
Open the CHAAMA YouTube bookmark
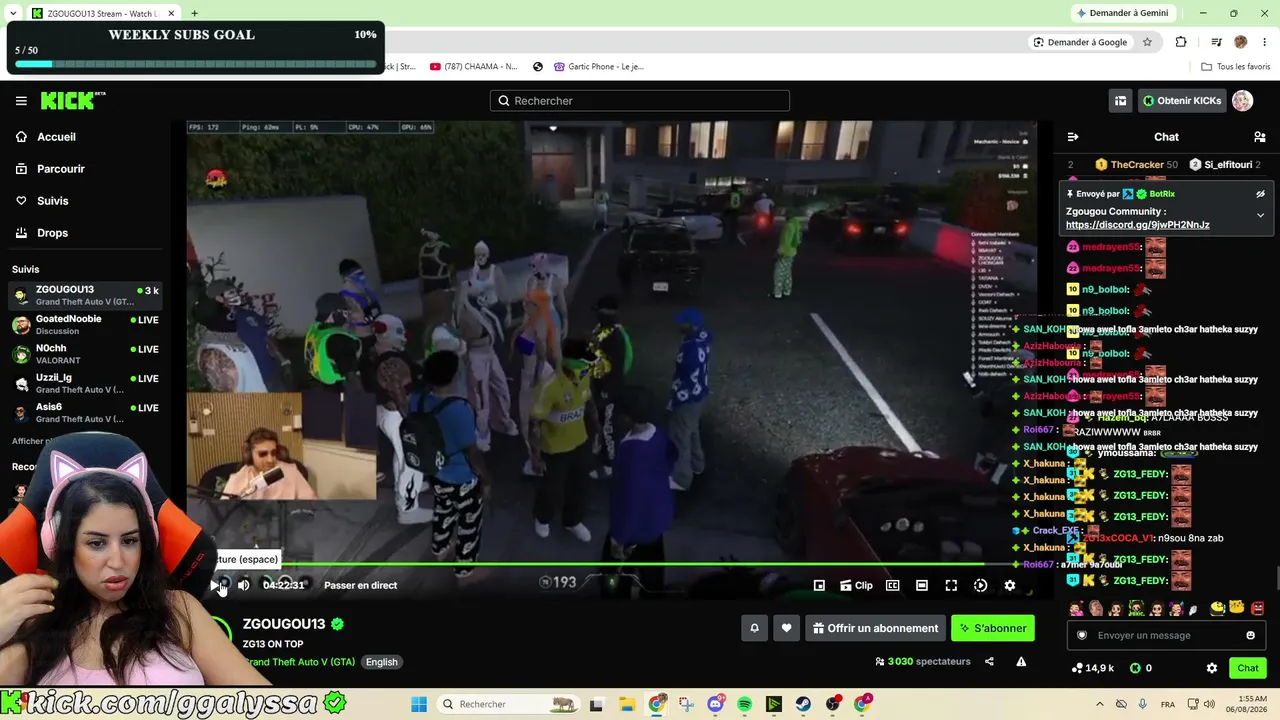(473, 67)
